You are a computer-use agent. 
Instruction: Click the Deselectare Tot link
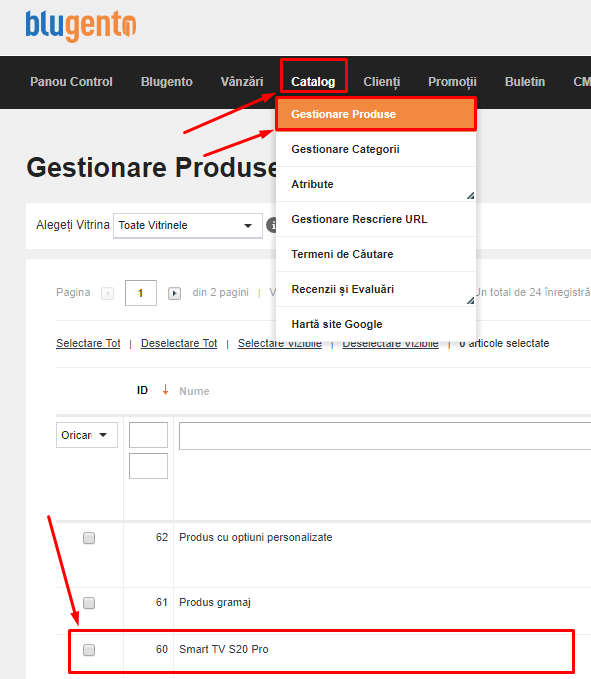179,343
